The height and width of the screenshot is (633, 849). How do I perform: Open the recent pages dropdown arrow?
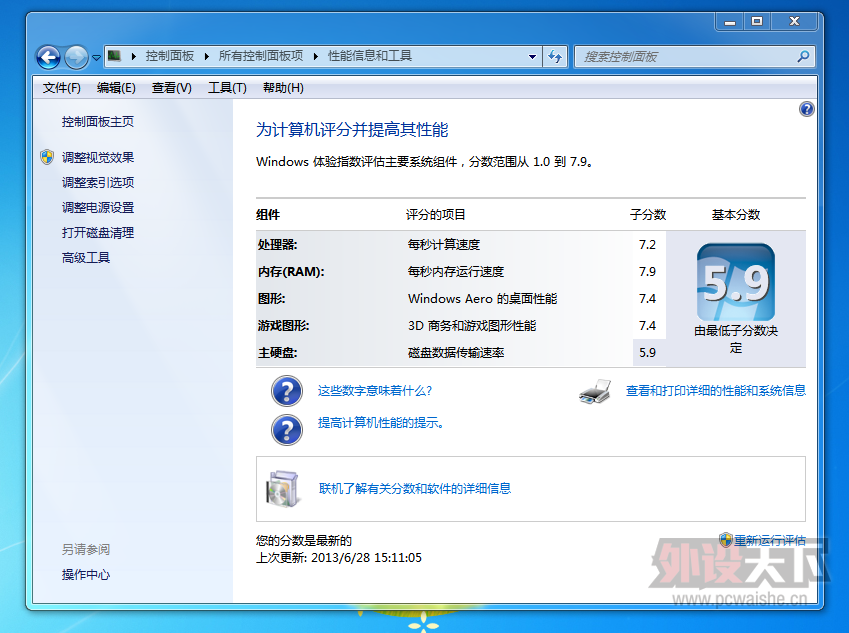[x=96, y=57]
